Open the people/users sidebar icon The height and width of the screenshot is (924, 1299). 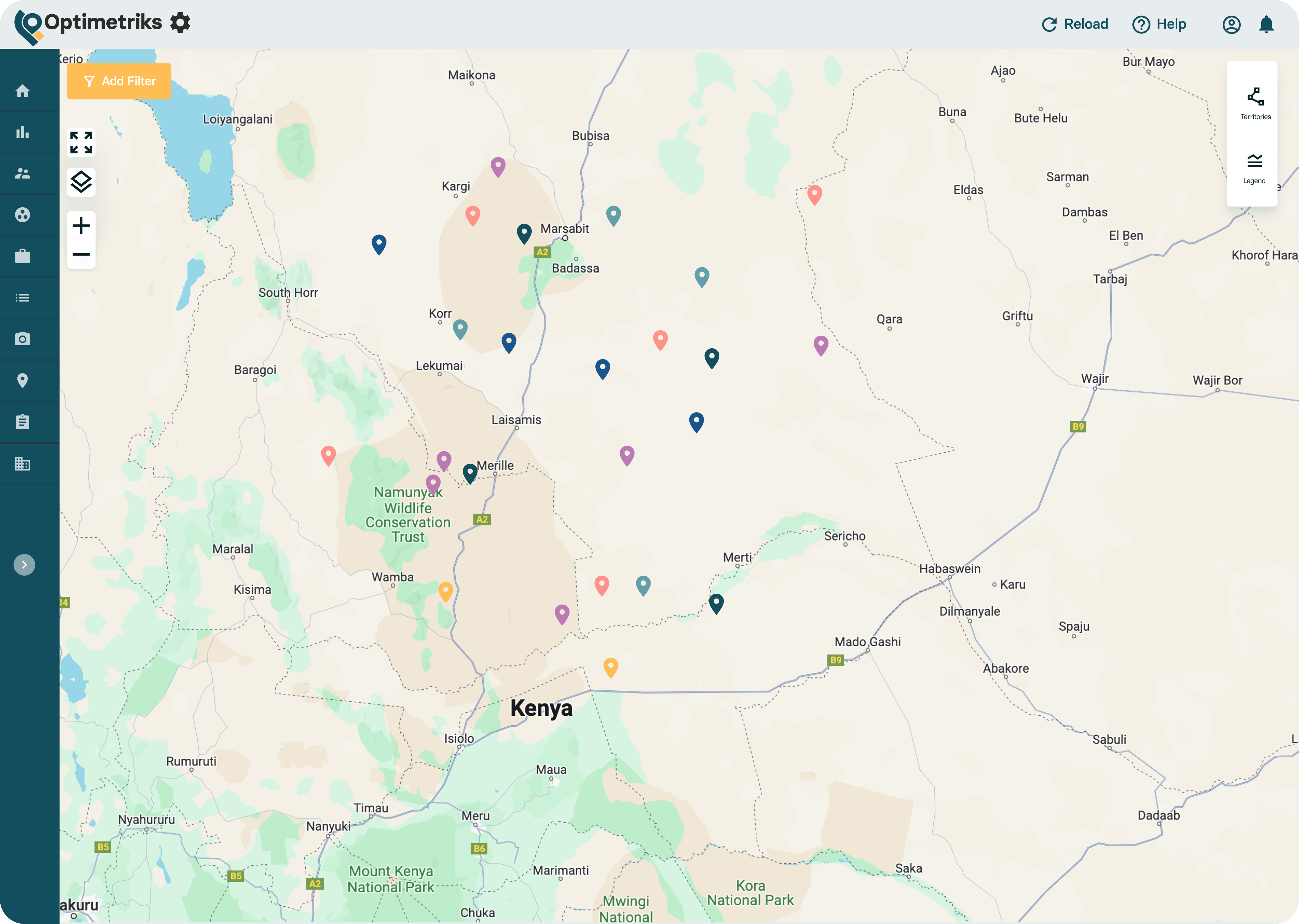(23, 173)
